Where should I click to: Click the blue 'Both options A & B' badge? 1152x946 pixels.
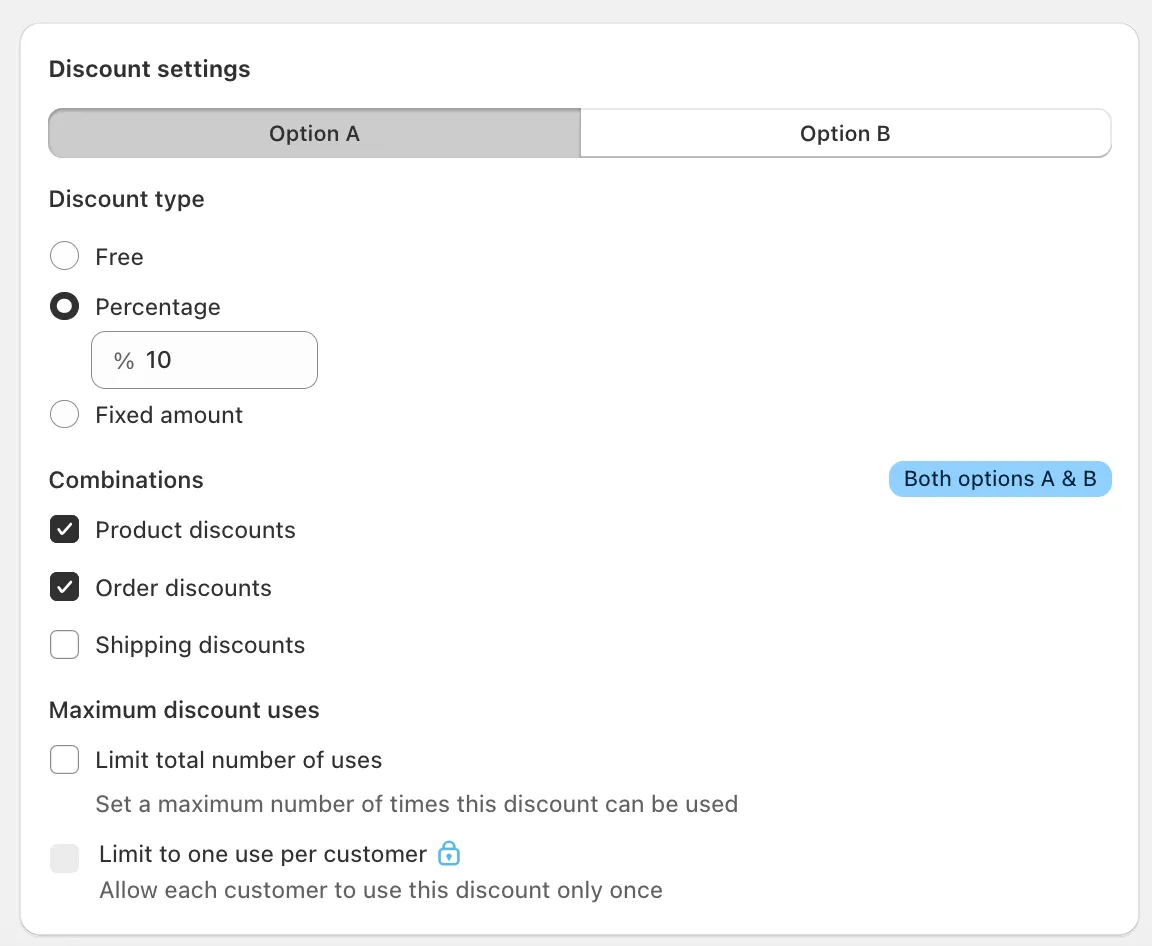point(1000,479)
